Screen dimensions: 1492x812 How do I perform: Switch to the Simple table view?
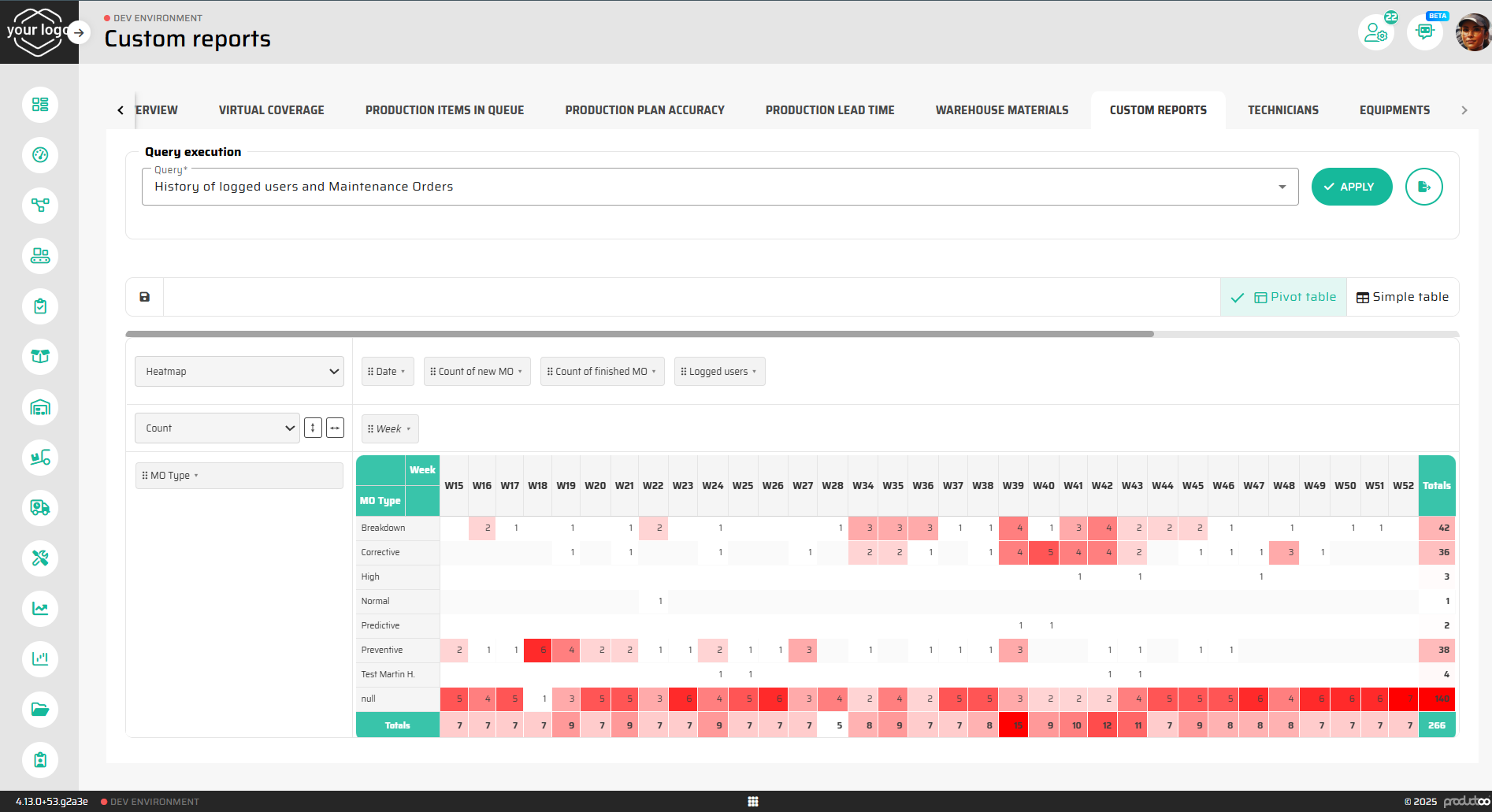1402,297
